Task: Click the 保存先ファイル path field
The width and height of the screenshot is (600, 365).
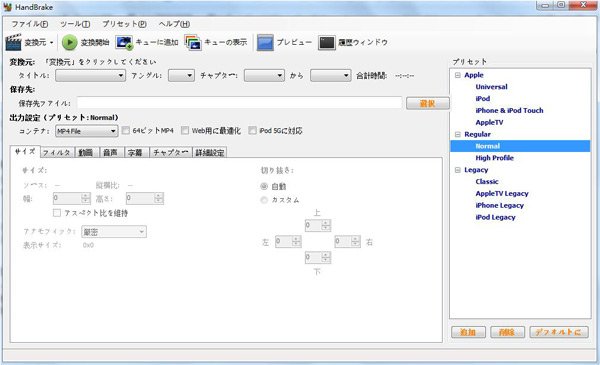Action: coord(240,103)
